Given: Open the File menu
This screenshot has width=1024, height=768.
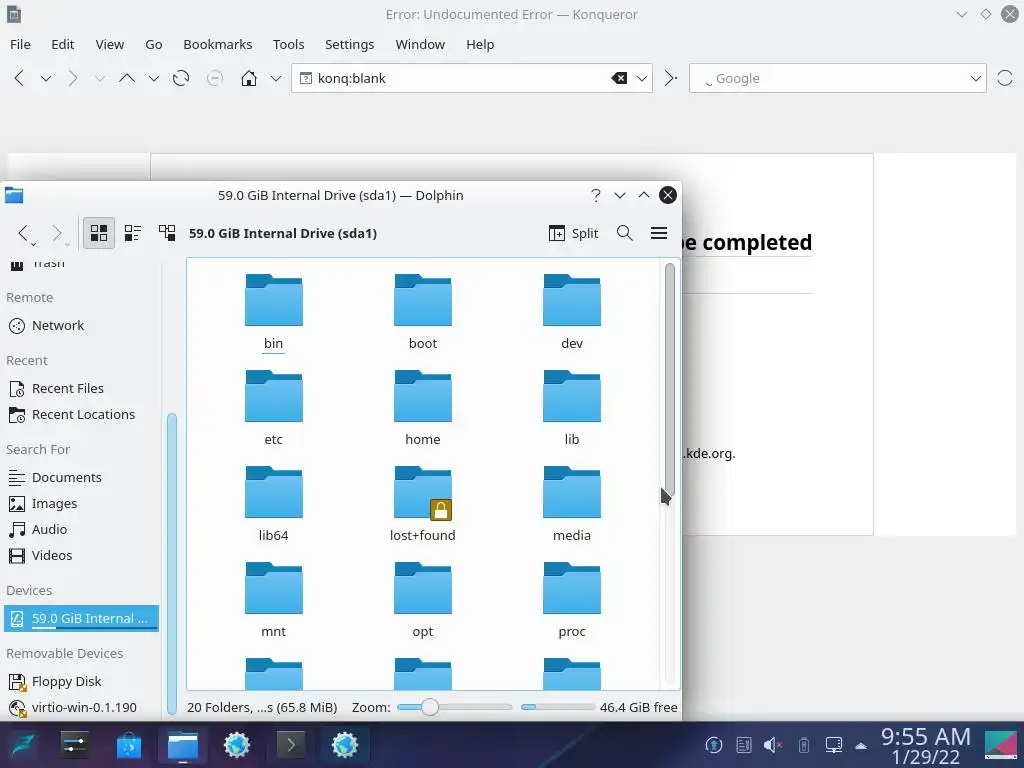Looking at the screenshot, I should pyautogui.click(x=20, y=44).
